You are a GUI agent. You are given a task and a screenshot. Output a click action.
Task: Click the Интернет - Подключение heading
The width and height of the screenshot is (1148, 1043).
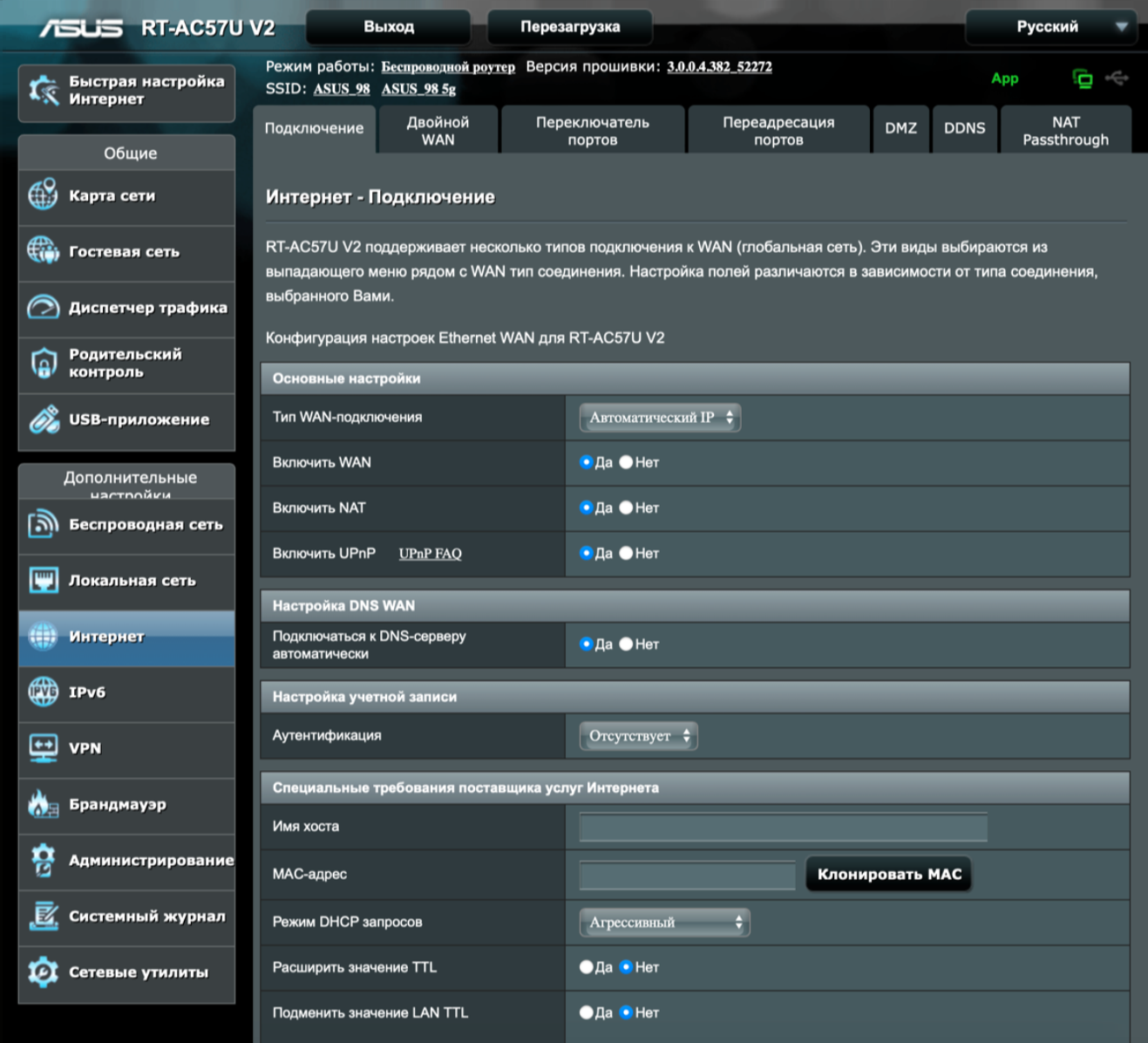(x=380, y=198)
